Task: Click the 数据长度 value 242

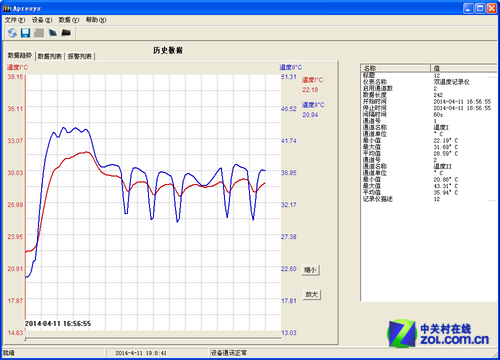Action: point(438,95)
